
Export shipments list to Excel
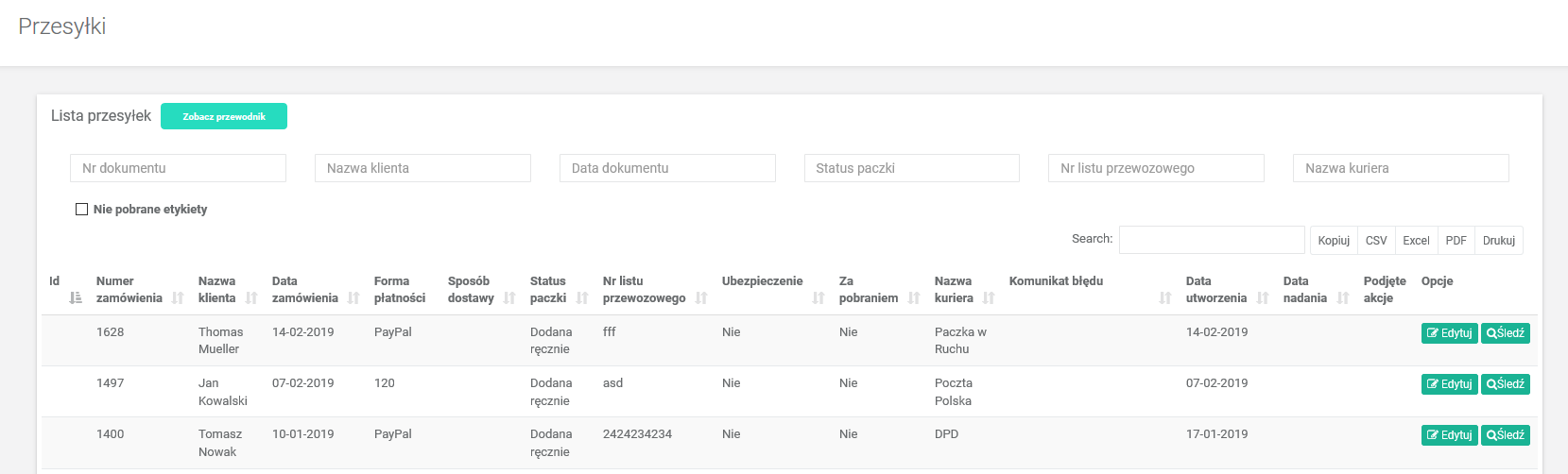point(1416,241)
